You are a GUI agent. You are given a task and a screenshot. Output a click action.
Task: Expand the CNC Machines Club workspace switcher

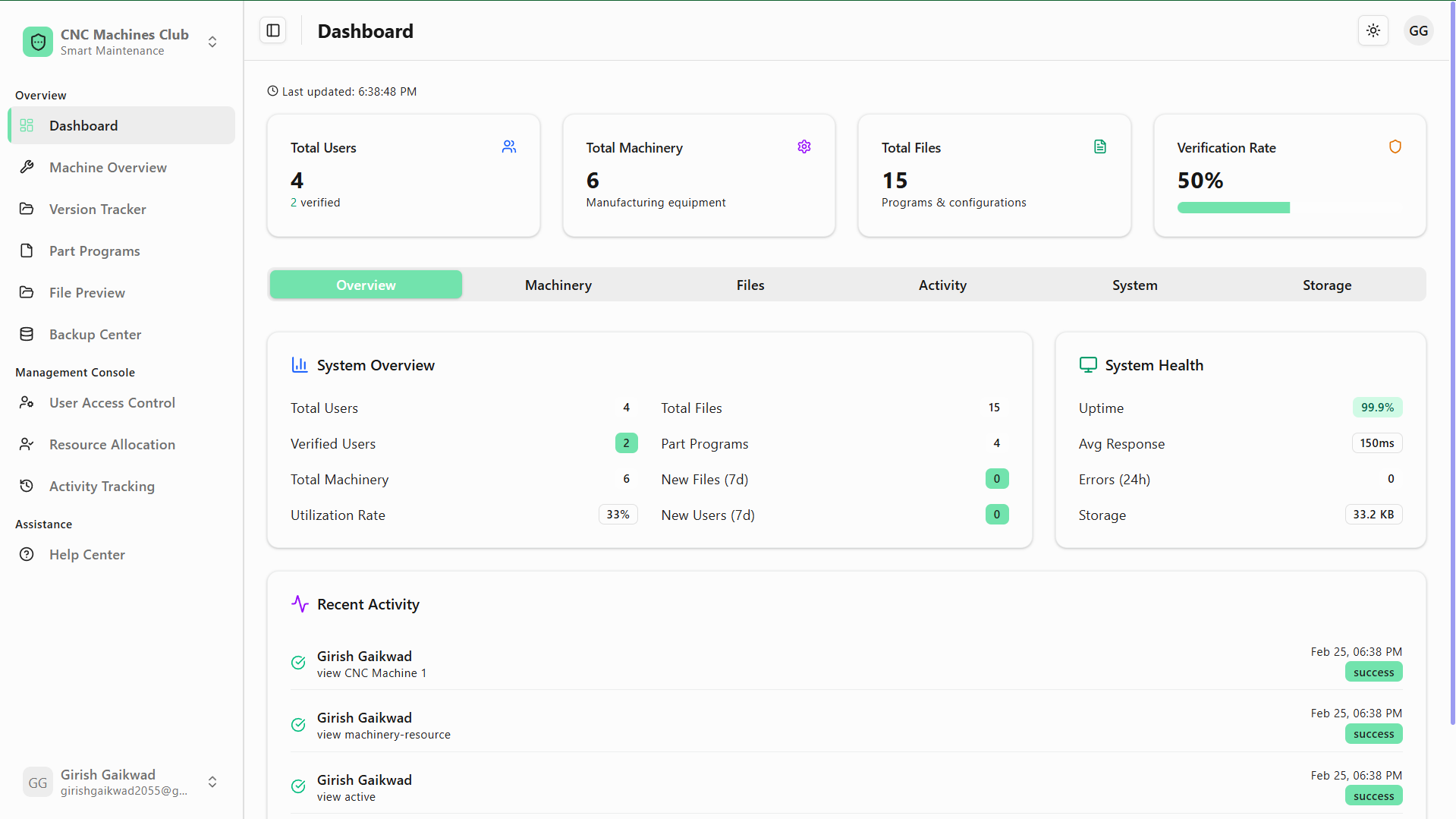click(x=212, y=42)
